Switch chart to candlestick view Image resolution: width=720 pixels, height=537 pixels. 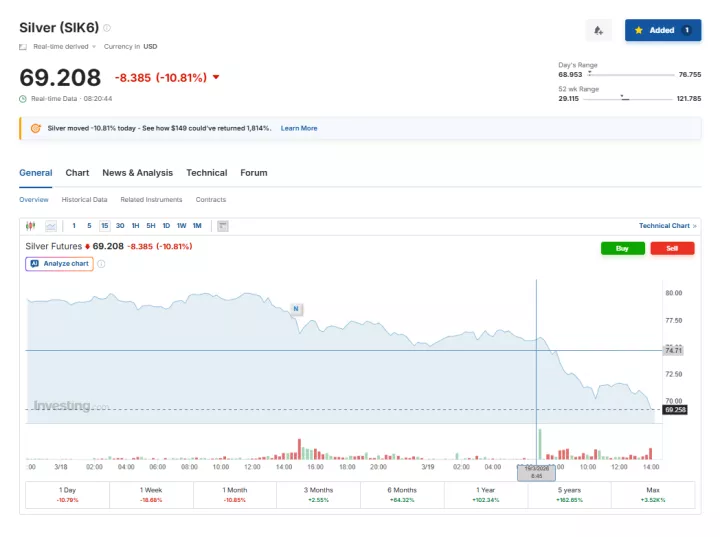(30, 226)
